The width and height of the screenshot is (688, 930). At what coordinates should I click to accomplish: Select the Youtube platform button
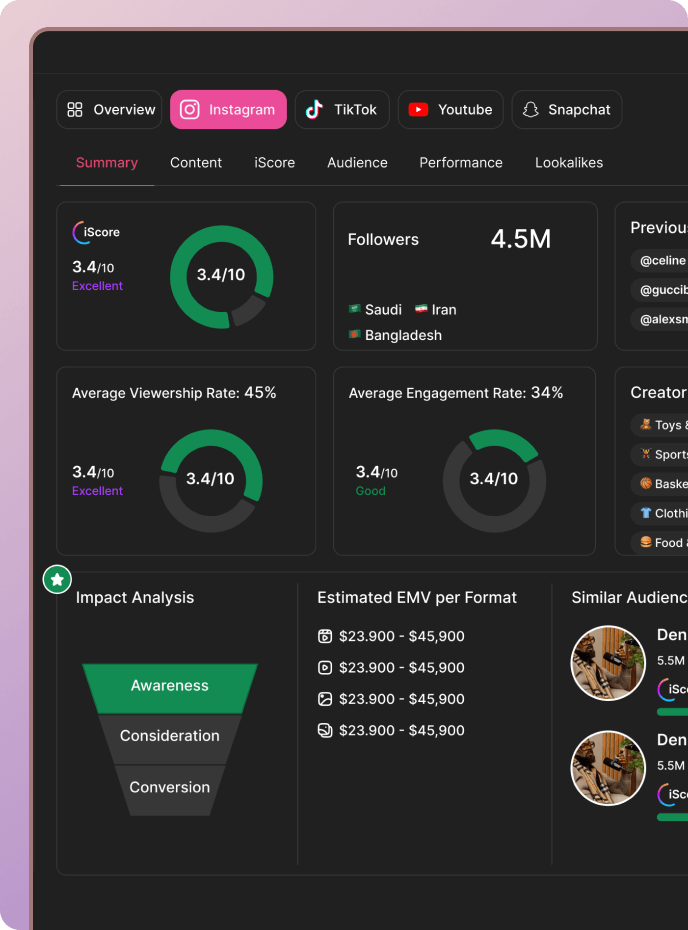click(451, 110)
